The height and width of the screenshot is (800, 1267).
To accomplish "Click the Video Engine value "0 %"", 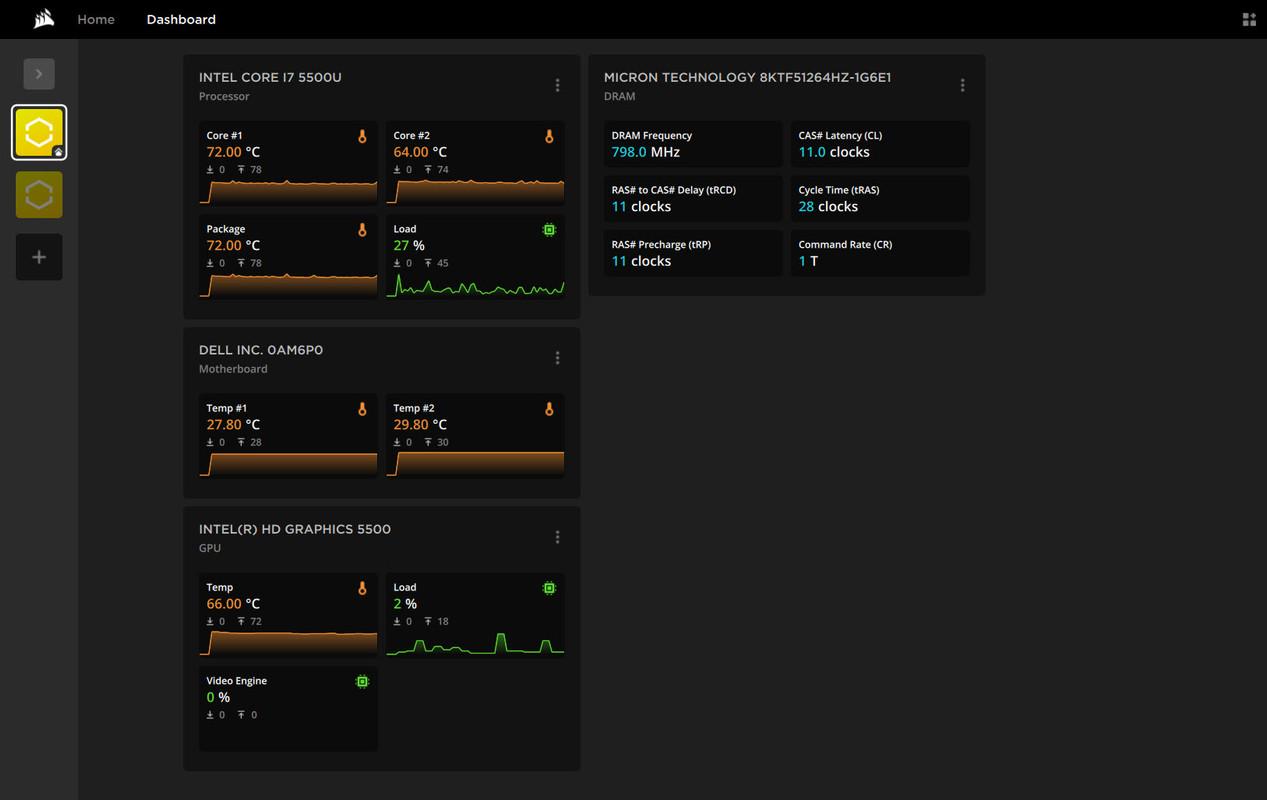I will (218, 698).
